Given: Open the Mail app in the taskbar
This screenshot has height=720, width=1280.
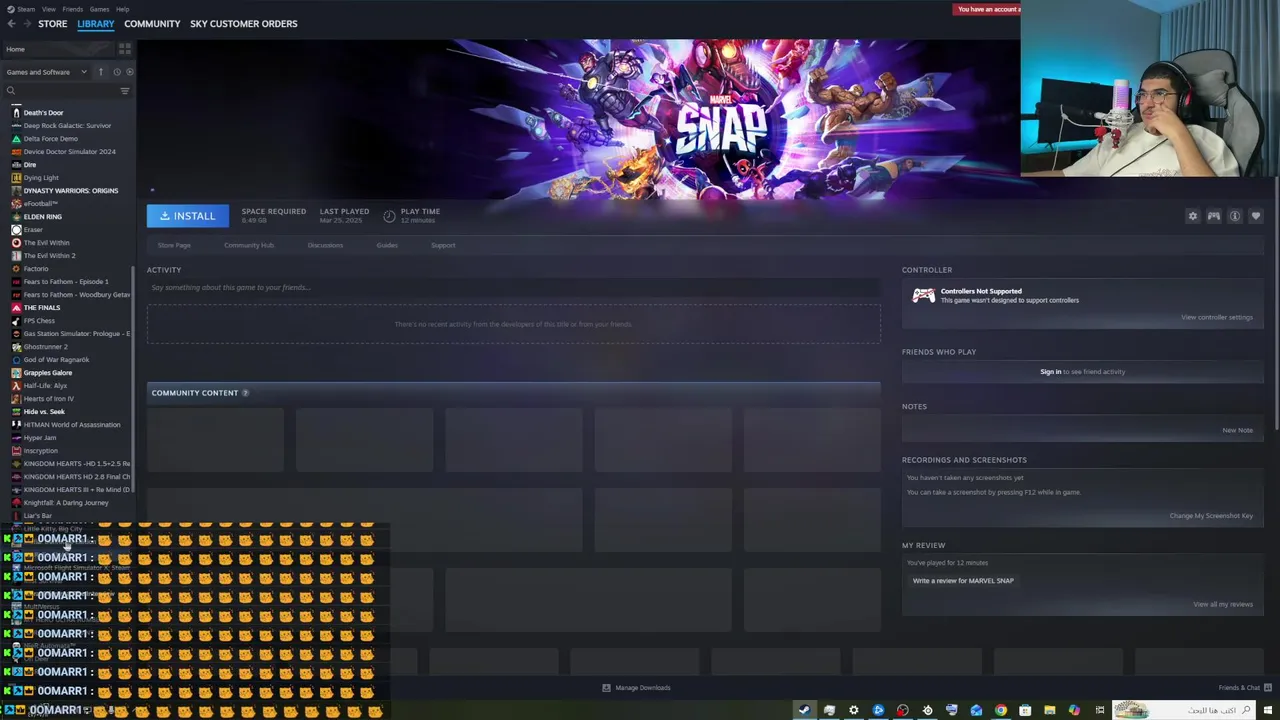Looking at the screenshot, I should 976,710.
